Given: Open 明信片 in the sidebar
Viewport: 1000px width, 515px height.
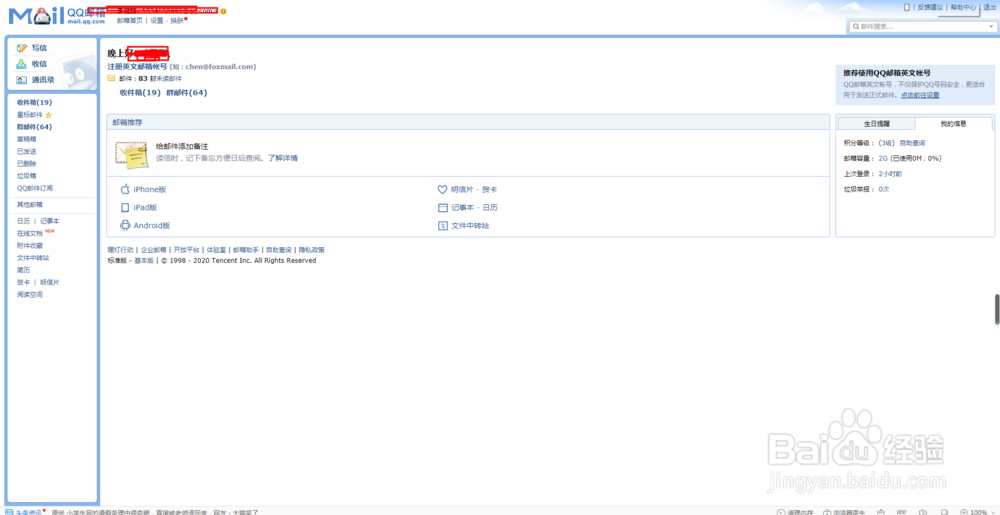Looking at the screenshot, I should click(50, 282).
